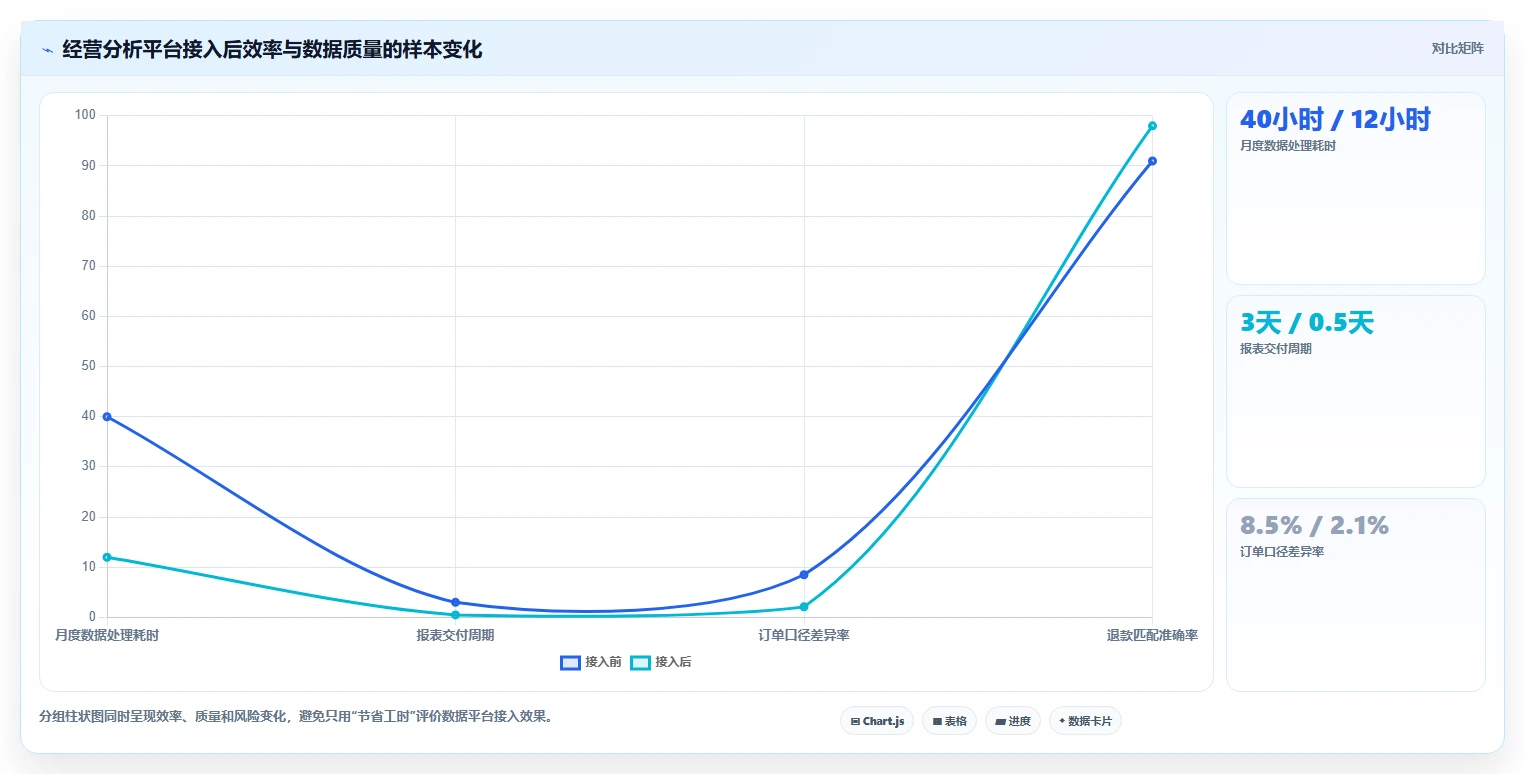Click the teal 接入后 legend color box

click(x=640, y=662)
